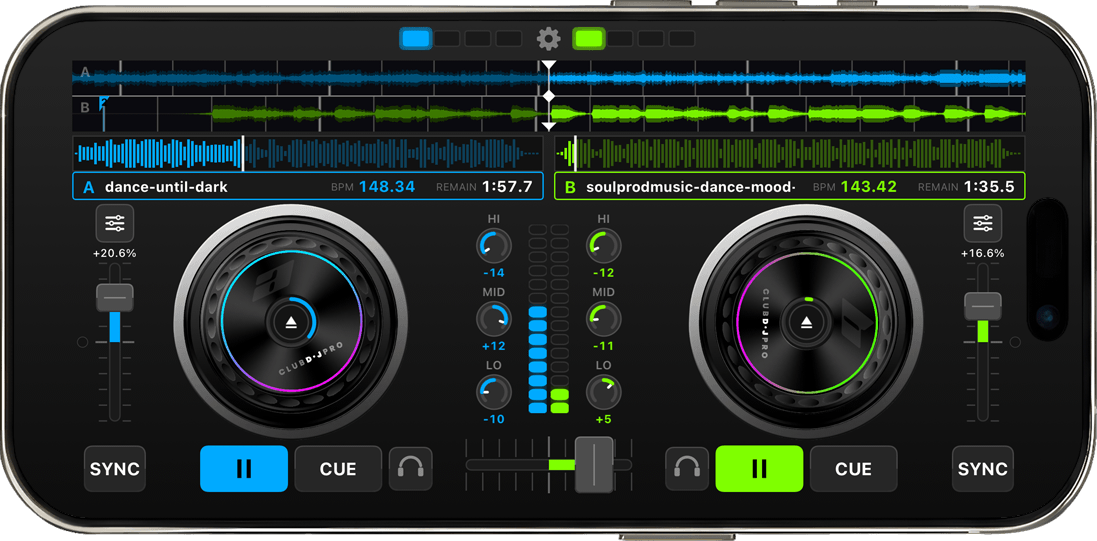The image size is (1097, 541).
Task: Click deck A MID value +12
Action: [x=494, y=346]
